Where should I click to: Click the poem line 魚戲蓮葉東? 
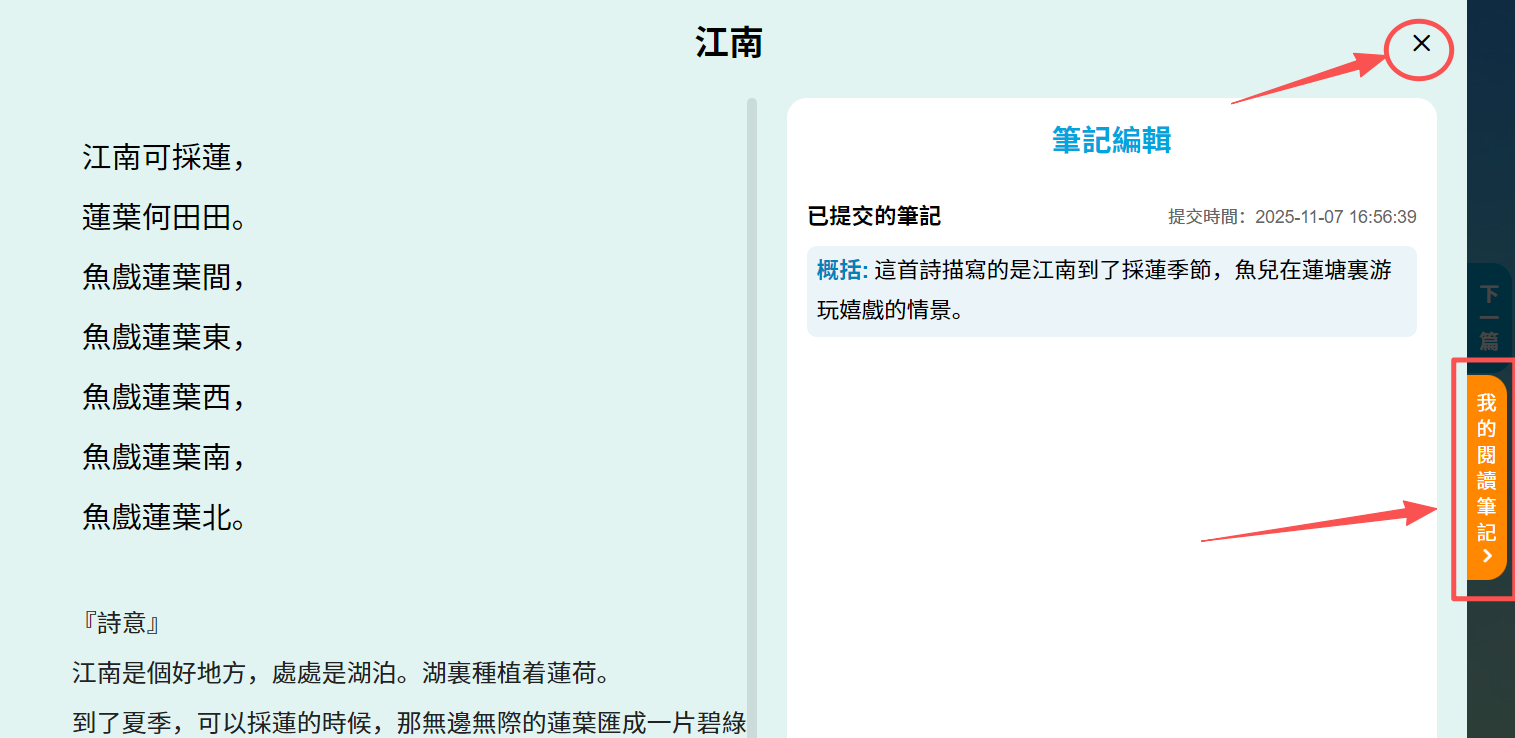163,338
